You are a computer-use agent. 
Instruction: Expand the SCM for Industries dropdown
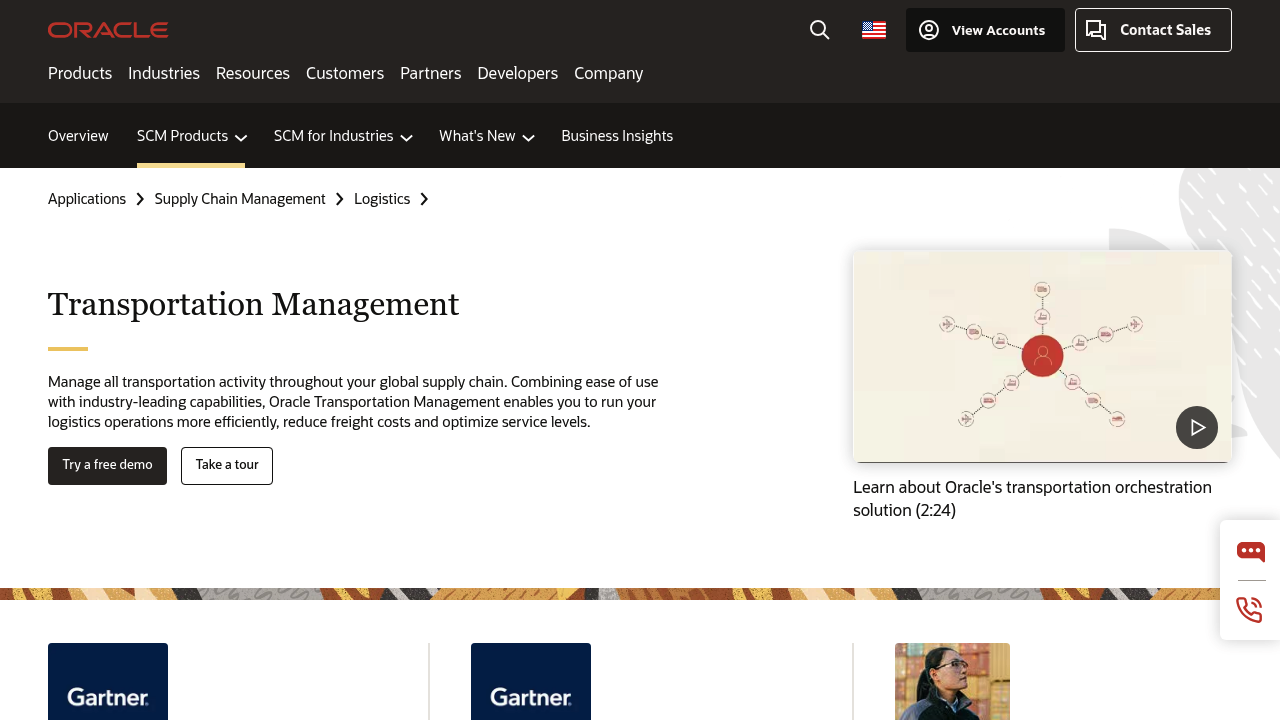pos(341,135)
